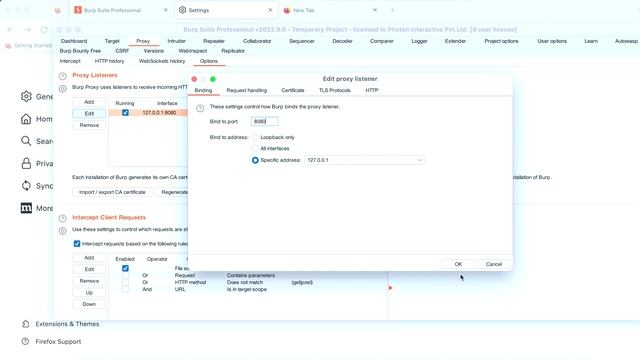This screenshot has height=360, width=640.
Task: Click Up button in intercept rules
Action: tap(89, 293)
